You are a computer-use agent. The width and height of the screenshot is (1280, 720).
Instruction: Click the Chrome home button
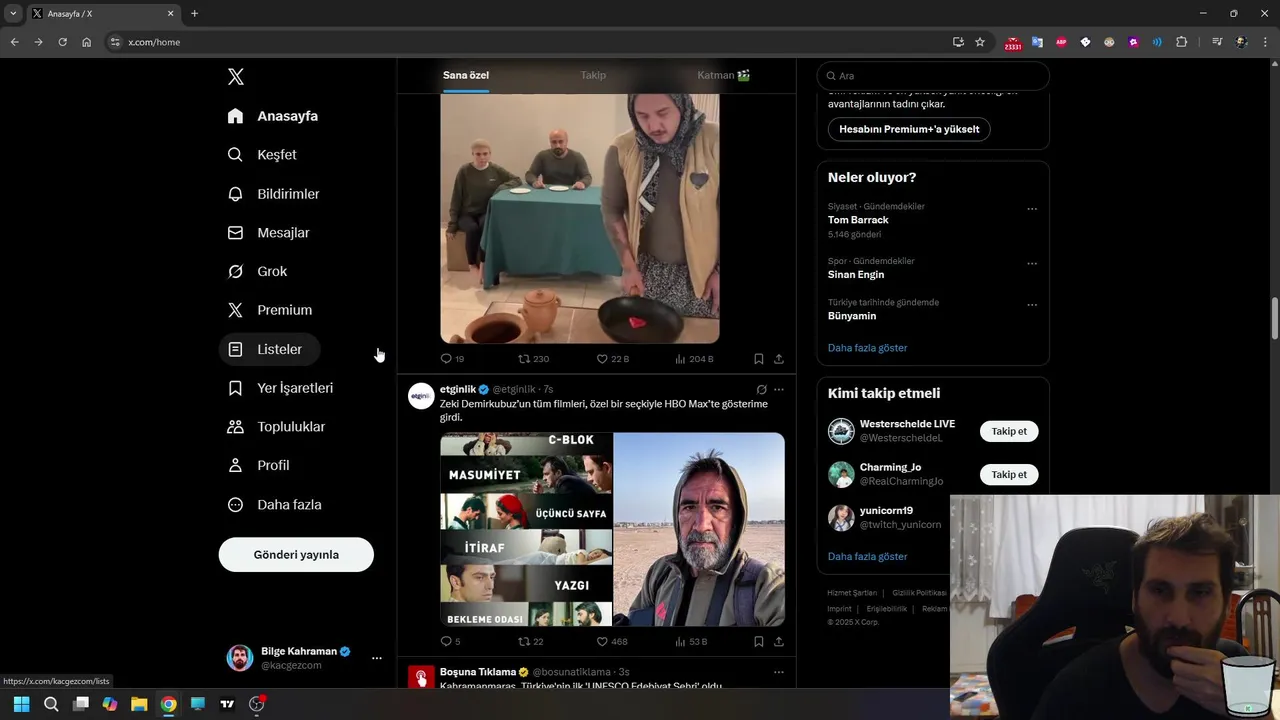(x=86, y=42)
